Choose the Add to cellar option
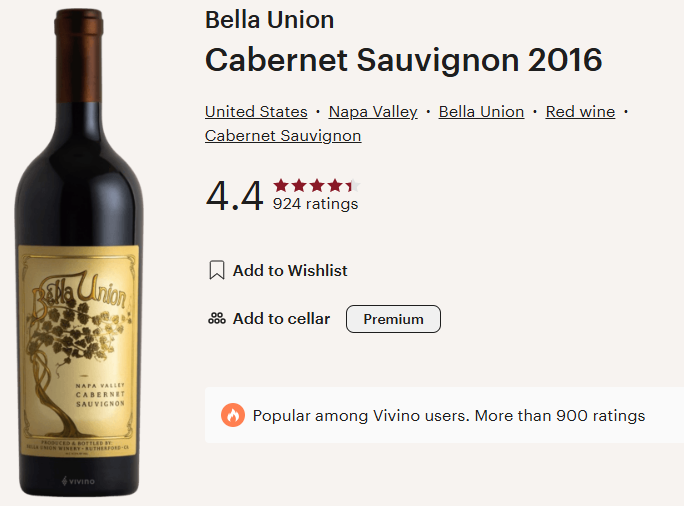The image size is (684, 506). 281,319
